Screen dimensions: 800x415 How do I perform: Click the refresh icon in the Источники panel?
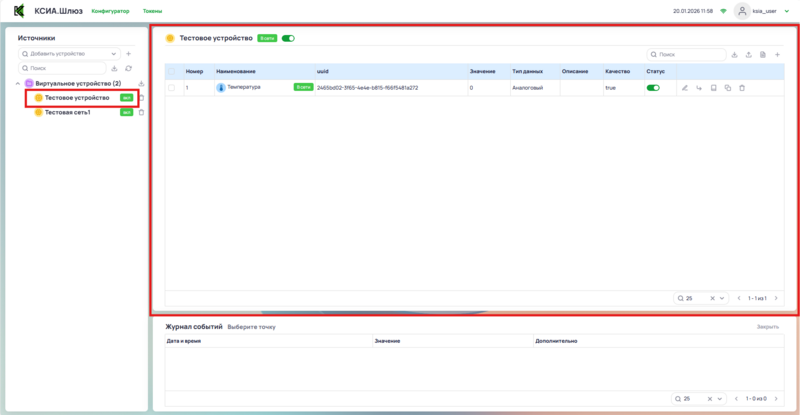click(128, 67)
